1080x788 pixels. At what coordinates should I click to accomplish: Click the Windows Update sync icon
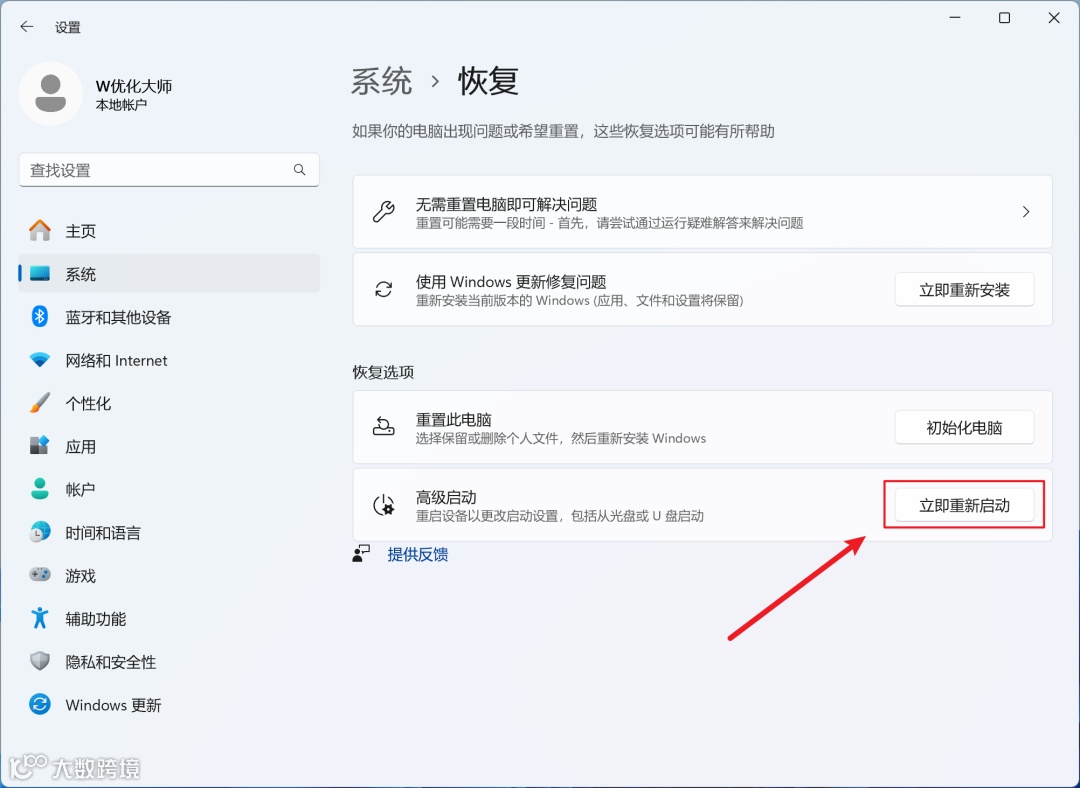click(x=40, y=704)
